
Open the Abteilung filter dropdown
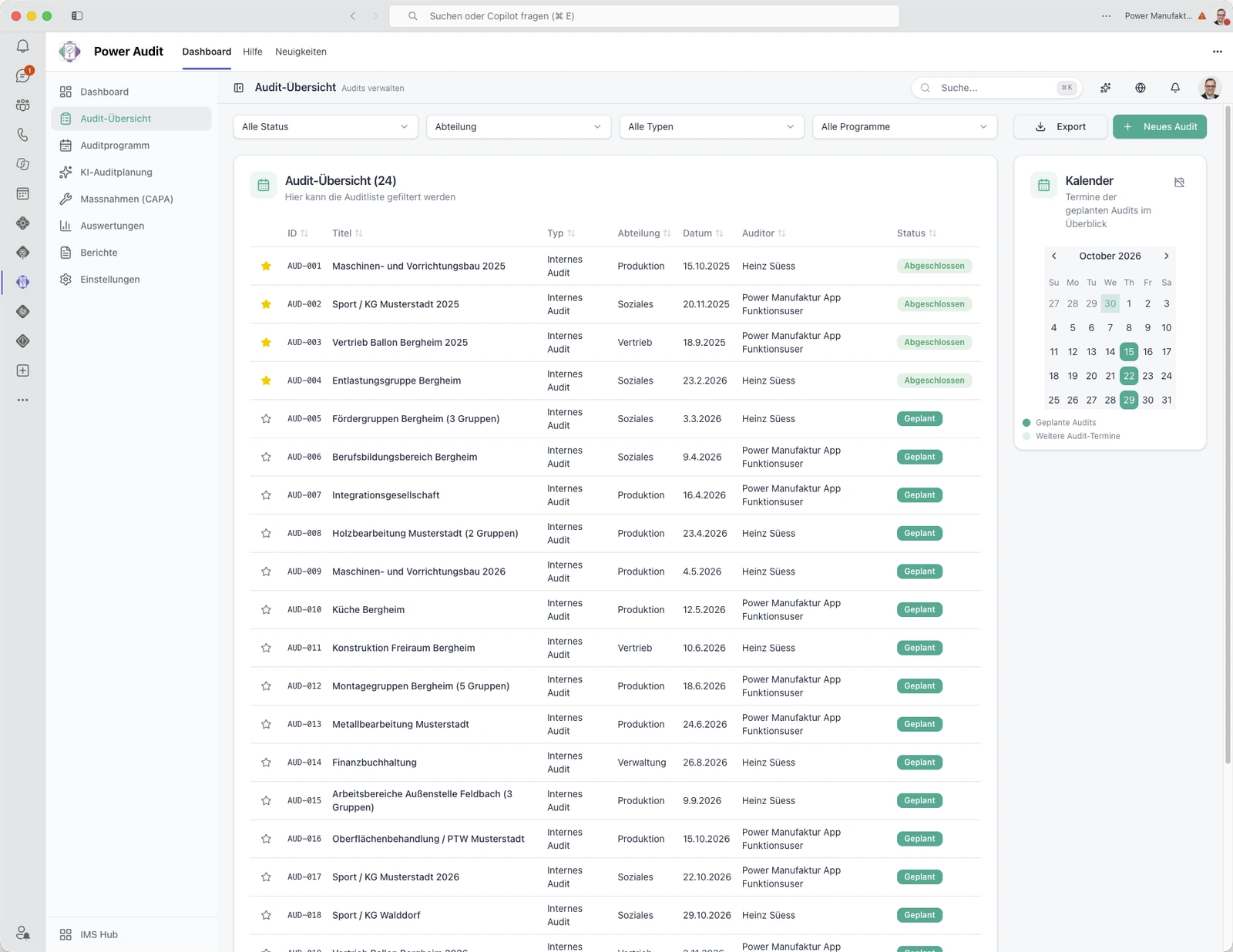pos(519,126)
